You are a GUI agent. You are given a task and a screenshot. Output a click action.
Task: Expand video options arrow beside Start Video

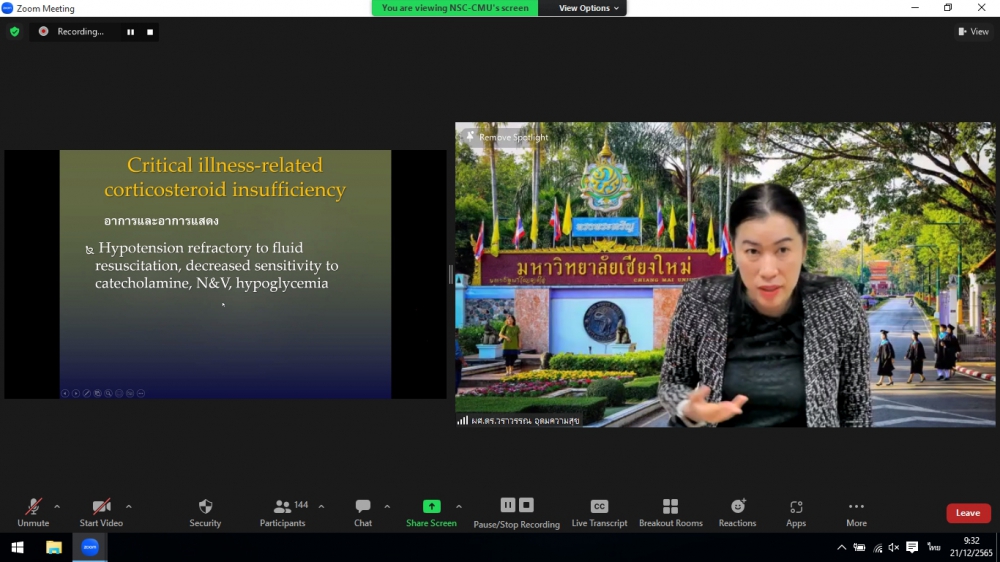[x=128, y=507]
